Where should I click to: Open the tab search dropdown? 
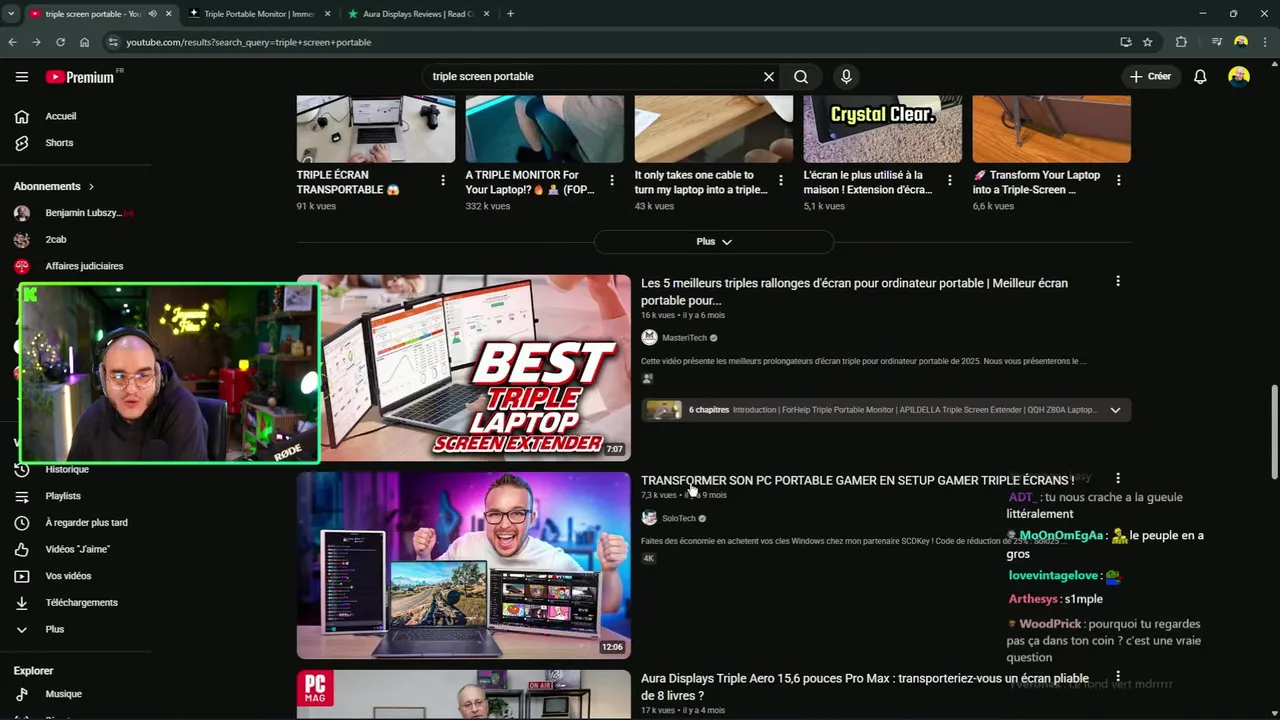(10, 14)
